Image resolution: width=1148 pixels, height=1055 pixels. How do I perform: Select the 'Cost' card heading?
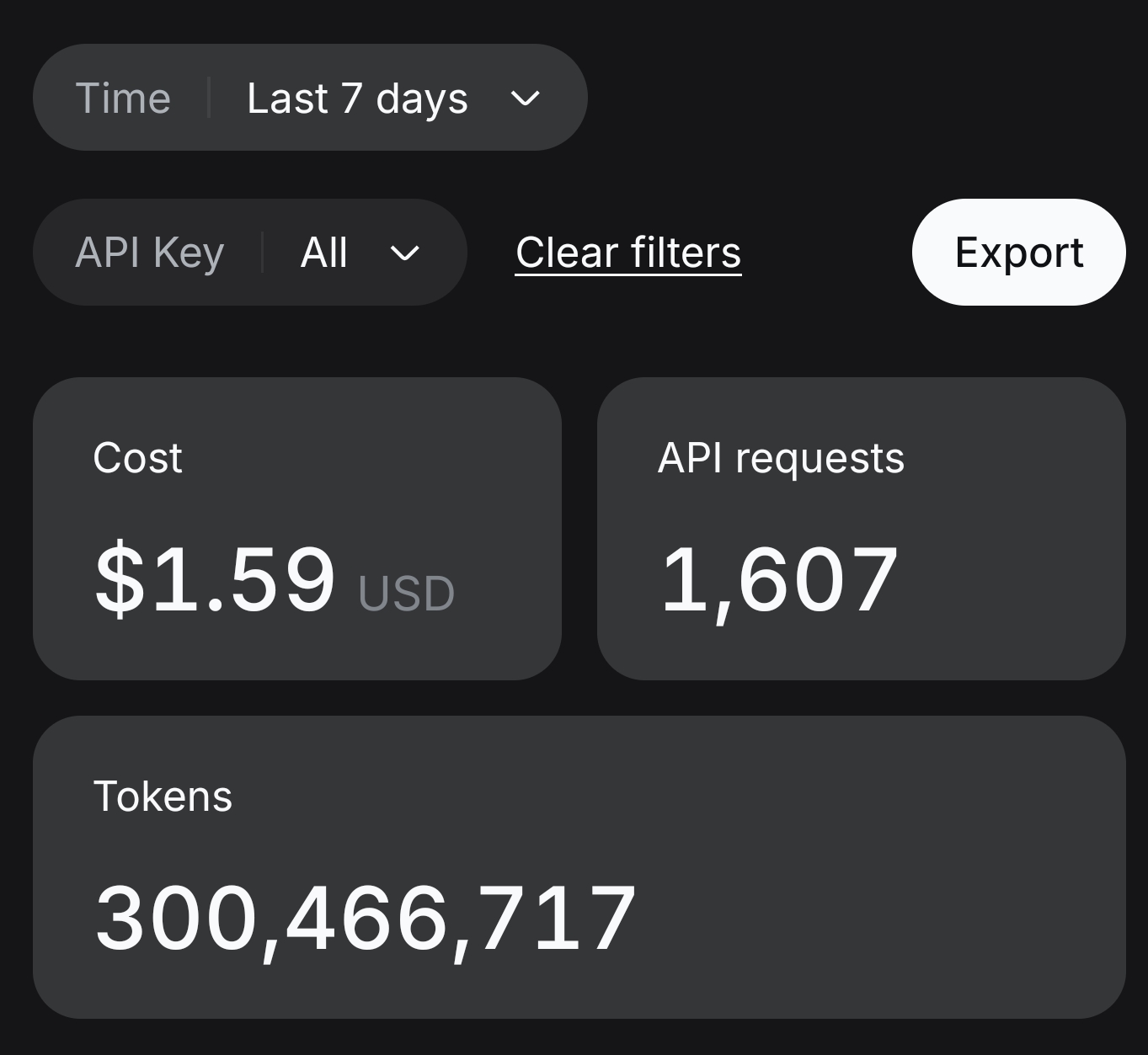tap(137, 458)
